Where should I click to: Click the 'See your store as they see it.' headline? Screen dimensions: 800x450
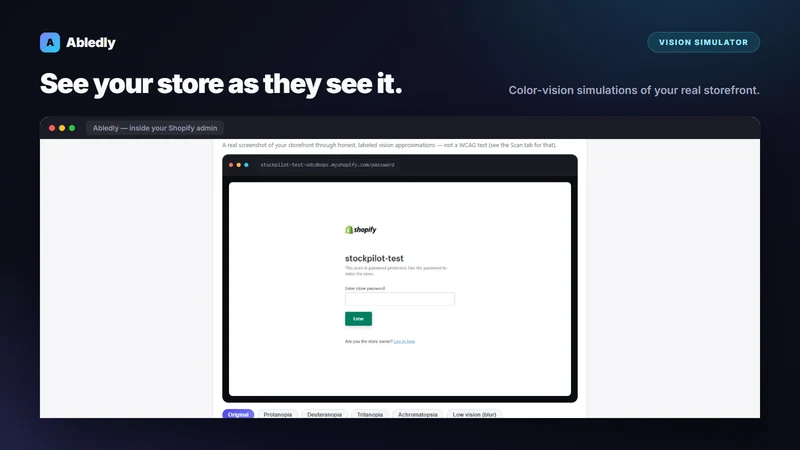(x=221, y=84)
